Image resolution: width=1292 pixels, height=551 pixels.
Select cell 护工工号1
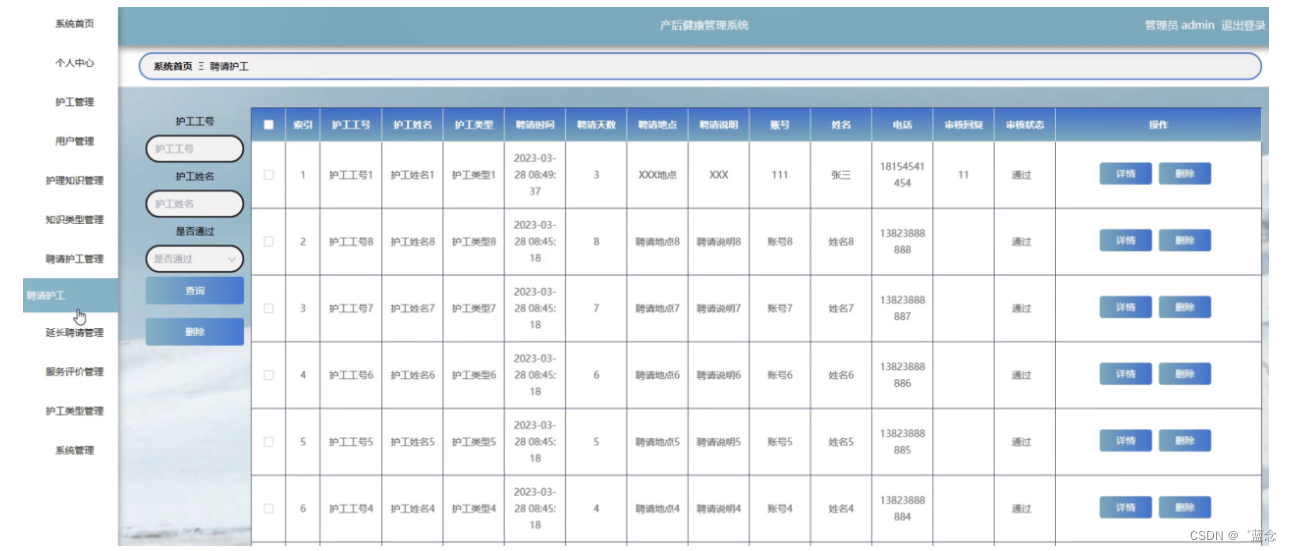click(x=351, y=175)
